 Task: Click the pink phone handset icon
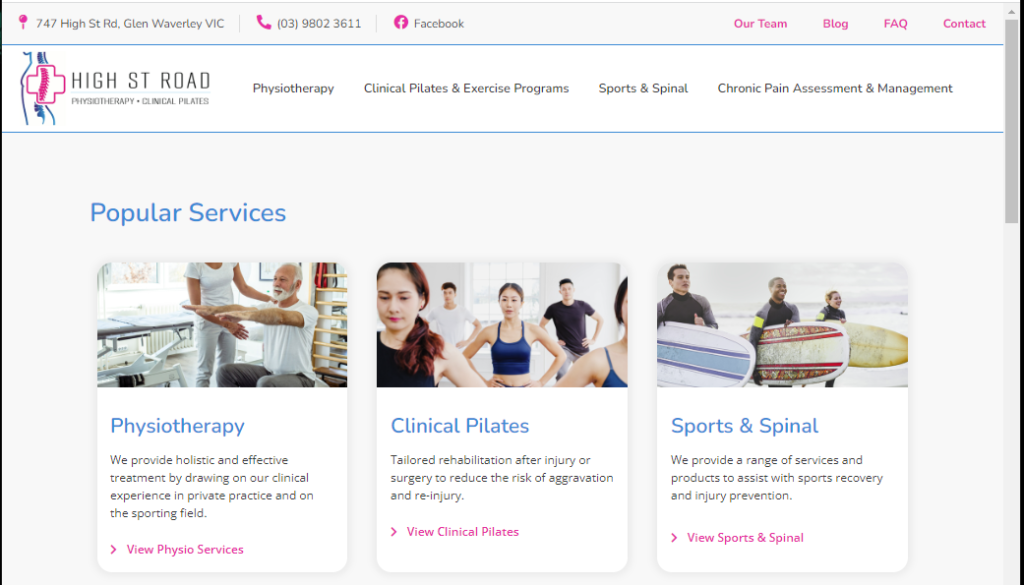264,23
